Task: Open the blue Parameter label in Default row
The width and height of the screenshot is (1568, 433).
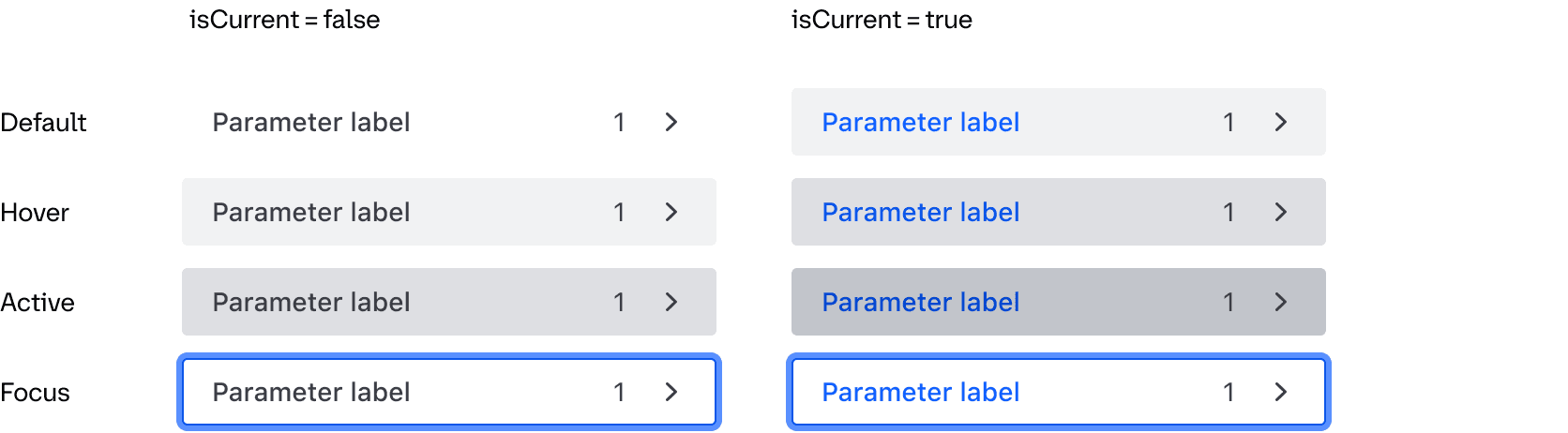Action: coord(920,122)
